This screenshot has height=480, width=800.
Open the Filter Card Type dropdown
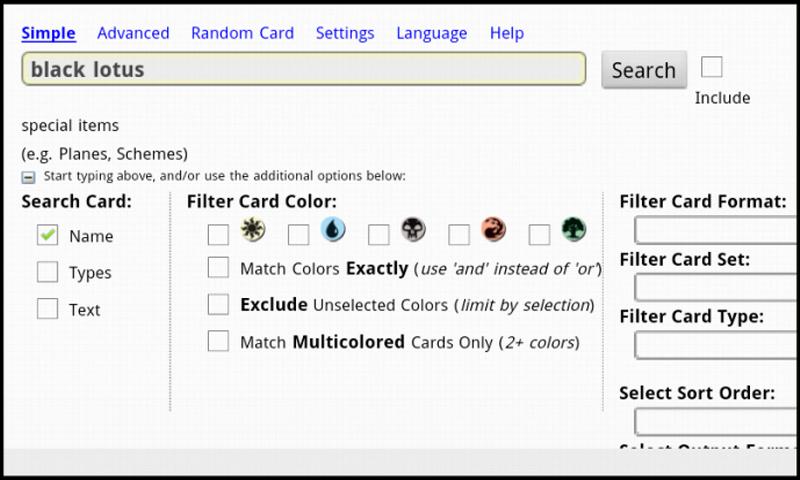point(716,346)
